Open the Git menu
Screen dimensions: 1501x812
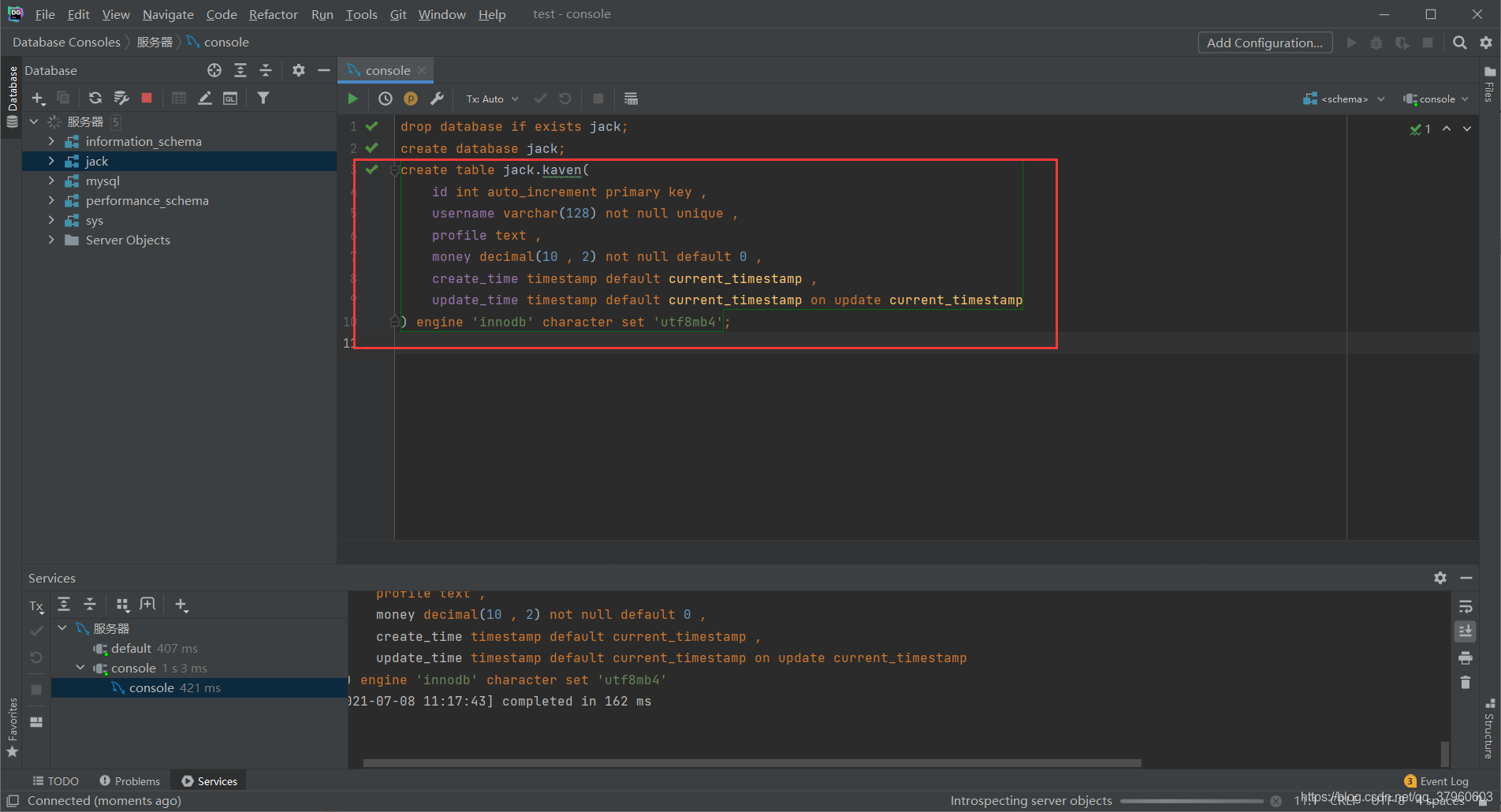click(398, 14)
